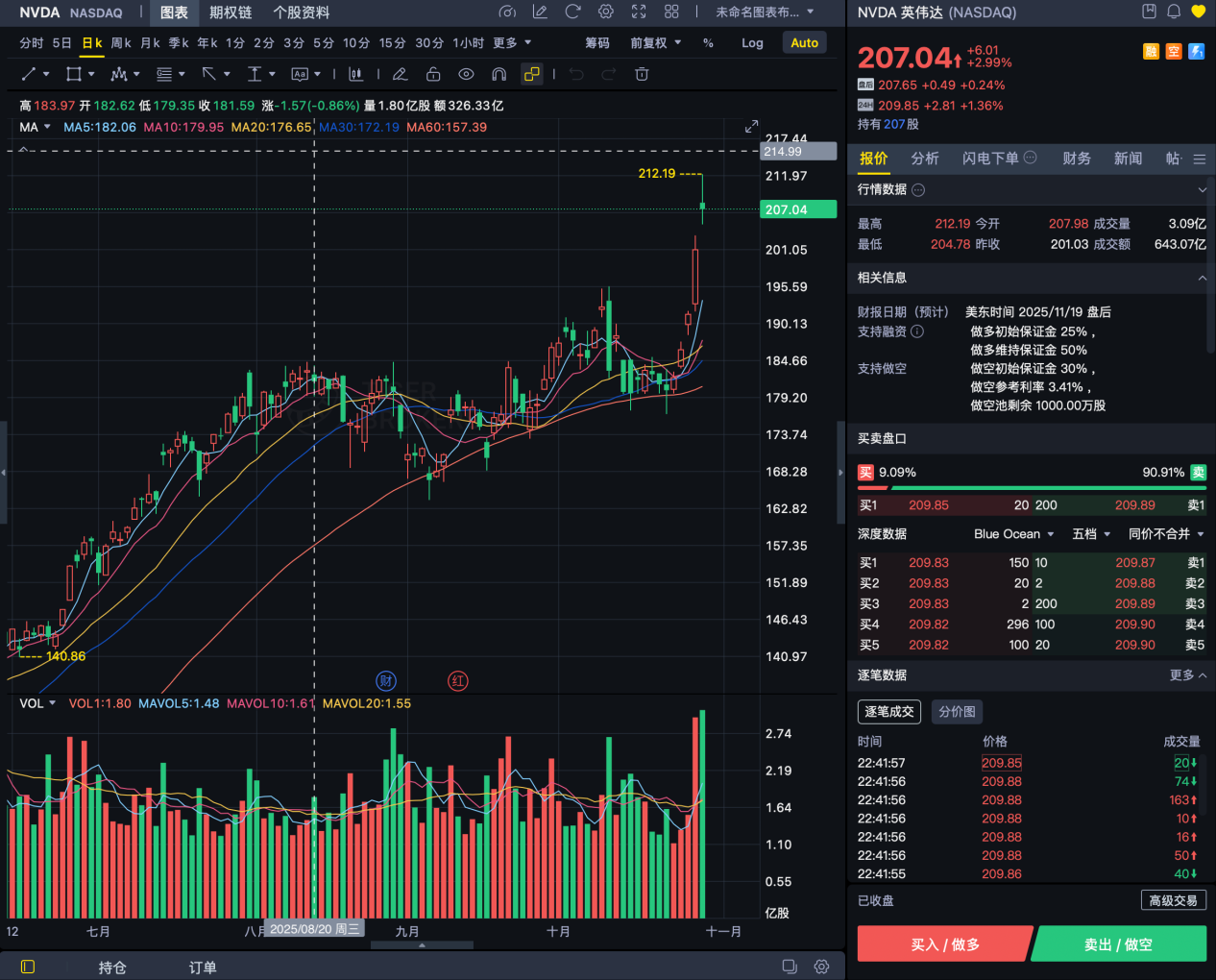Open the 前复权 adjustment dropdown
This screenshot has height=980, width=1216.
pyautogui.click(x=655, y=43)
